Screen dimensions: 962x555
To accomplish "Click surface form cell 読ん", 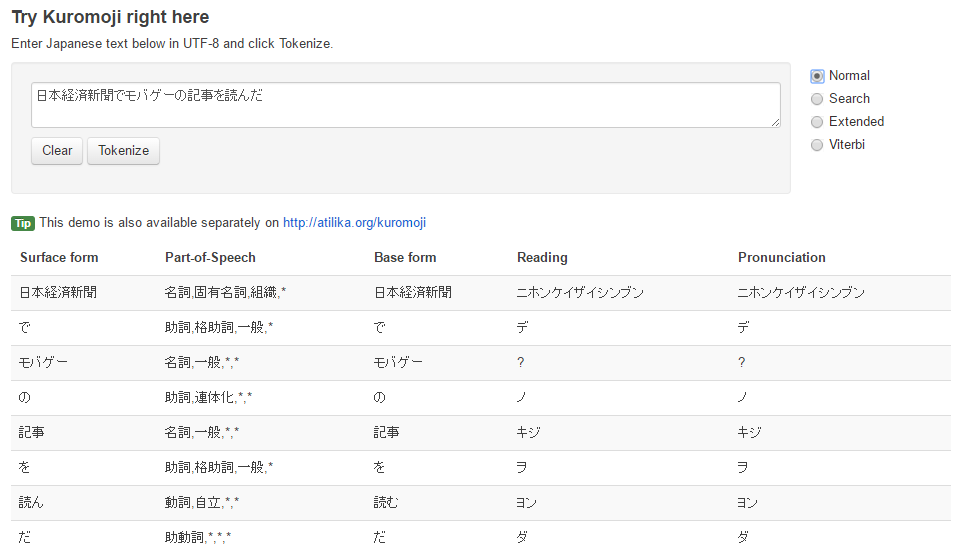I will pyautogui.click(x=31, y=502).
